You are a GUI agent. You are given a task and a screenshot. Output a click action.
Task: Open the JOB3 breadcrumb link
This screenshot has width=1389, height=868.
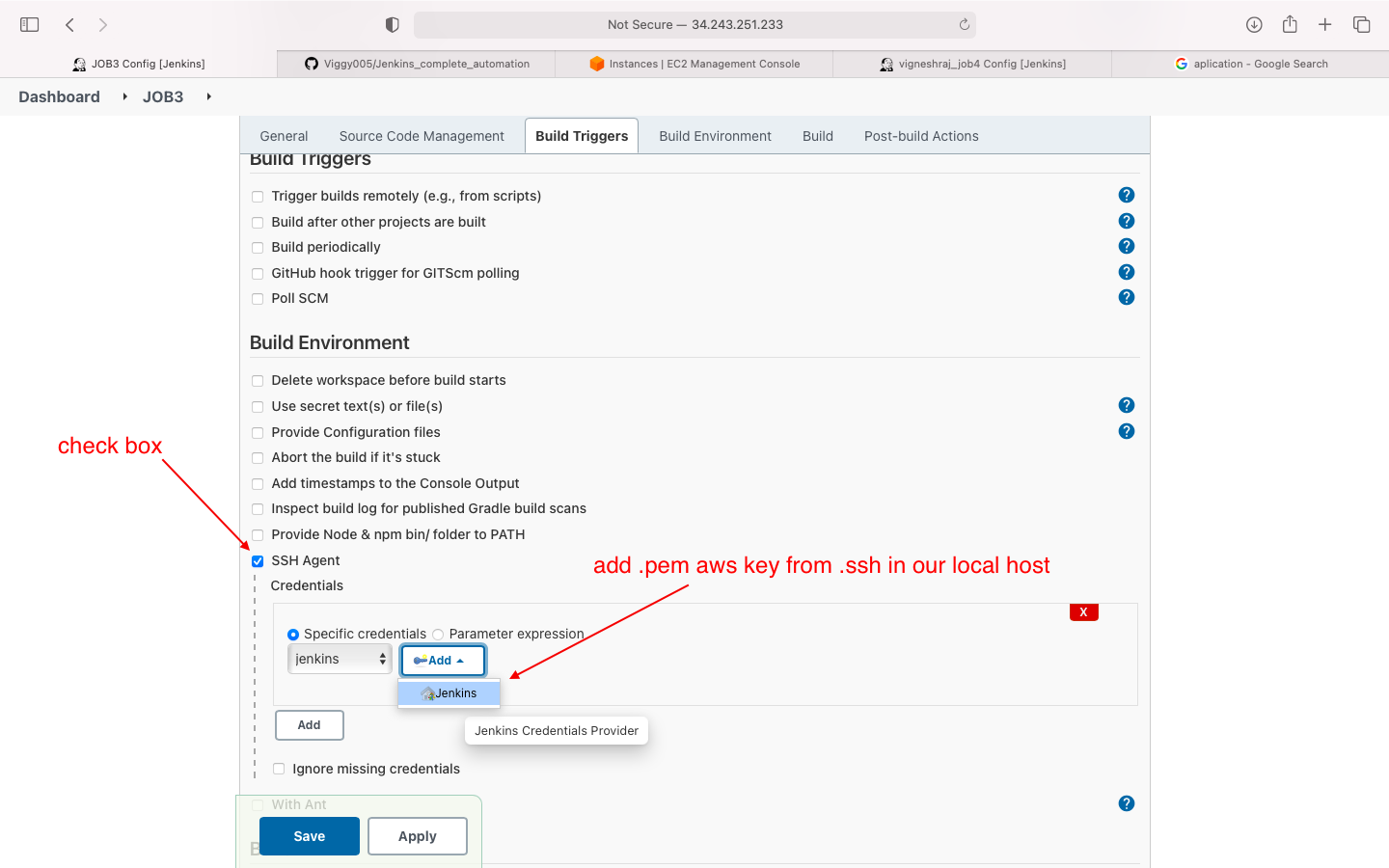point(163,96)
